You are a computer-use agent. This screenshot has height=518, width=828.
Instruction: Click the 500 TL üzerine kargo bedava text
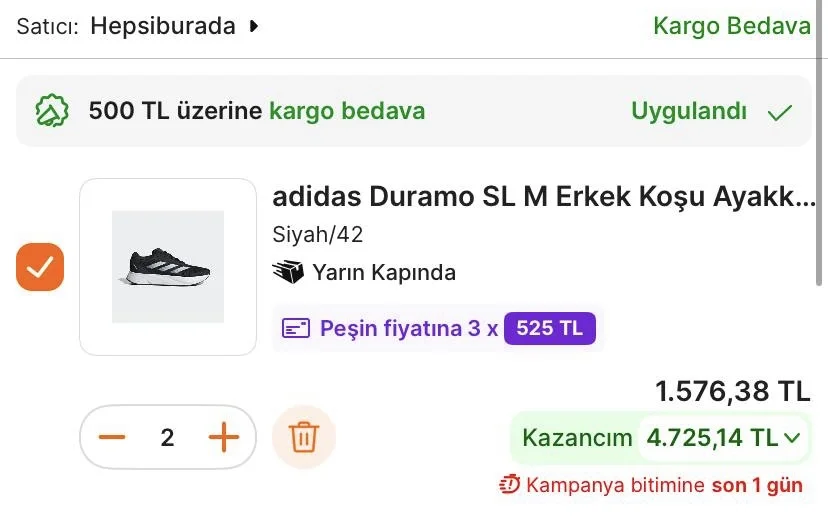pyautogui.click(x=256, y=111)
